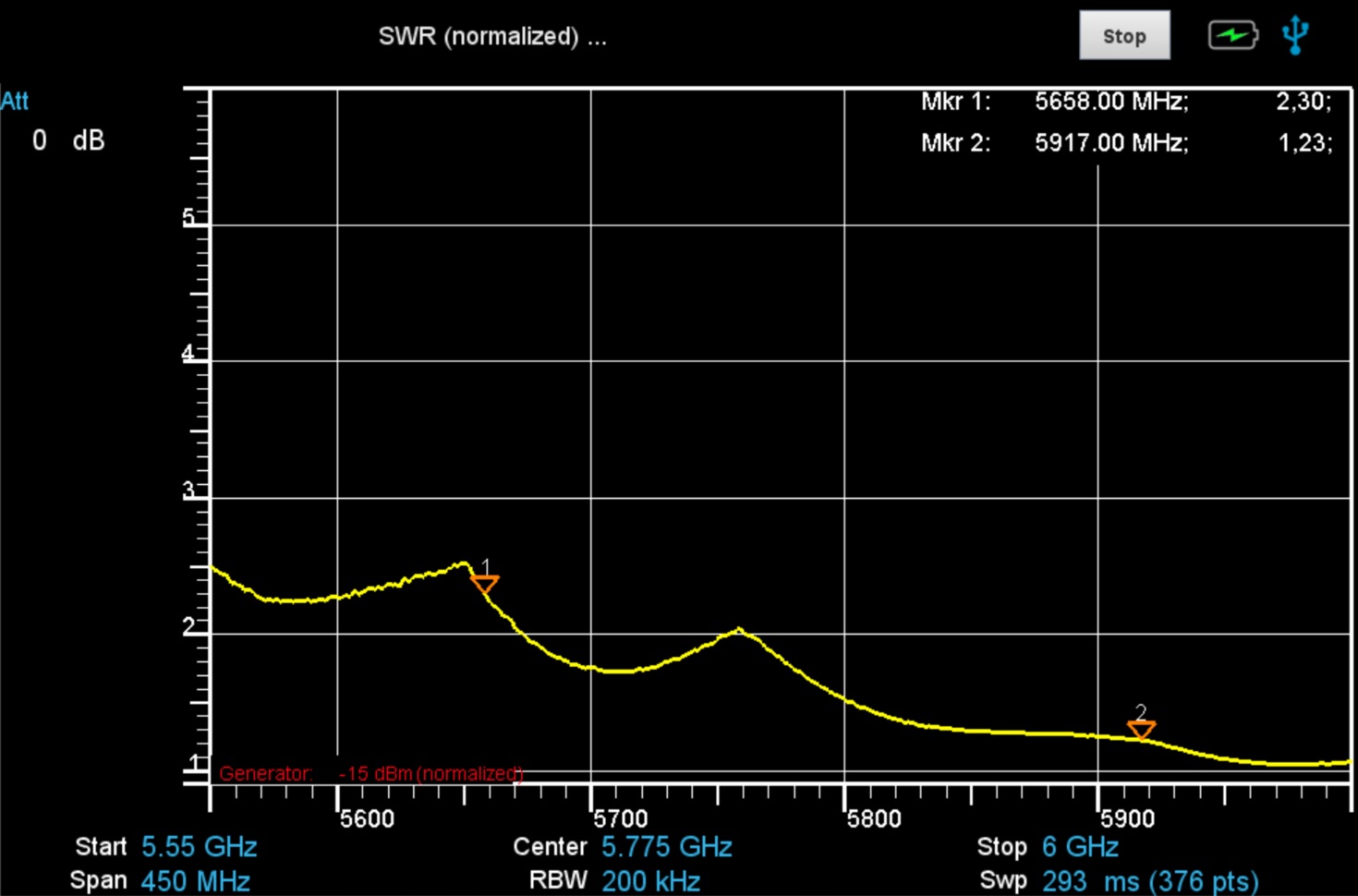The image size is (1358, 896).
Task: Select marker 2 triangle on the trace
Action: point(1141,730)
